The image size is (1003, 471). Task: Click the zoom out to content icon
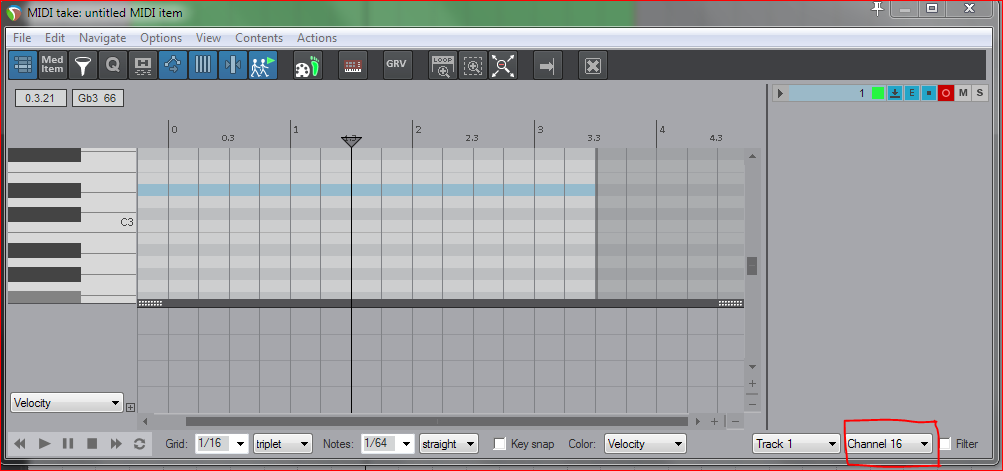tap(503, 65)
